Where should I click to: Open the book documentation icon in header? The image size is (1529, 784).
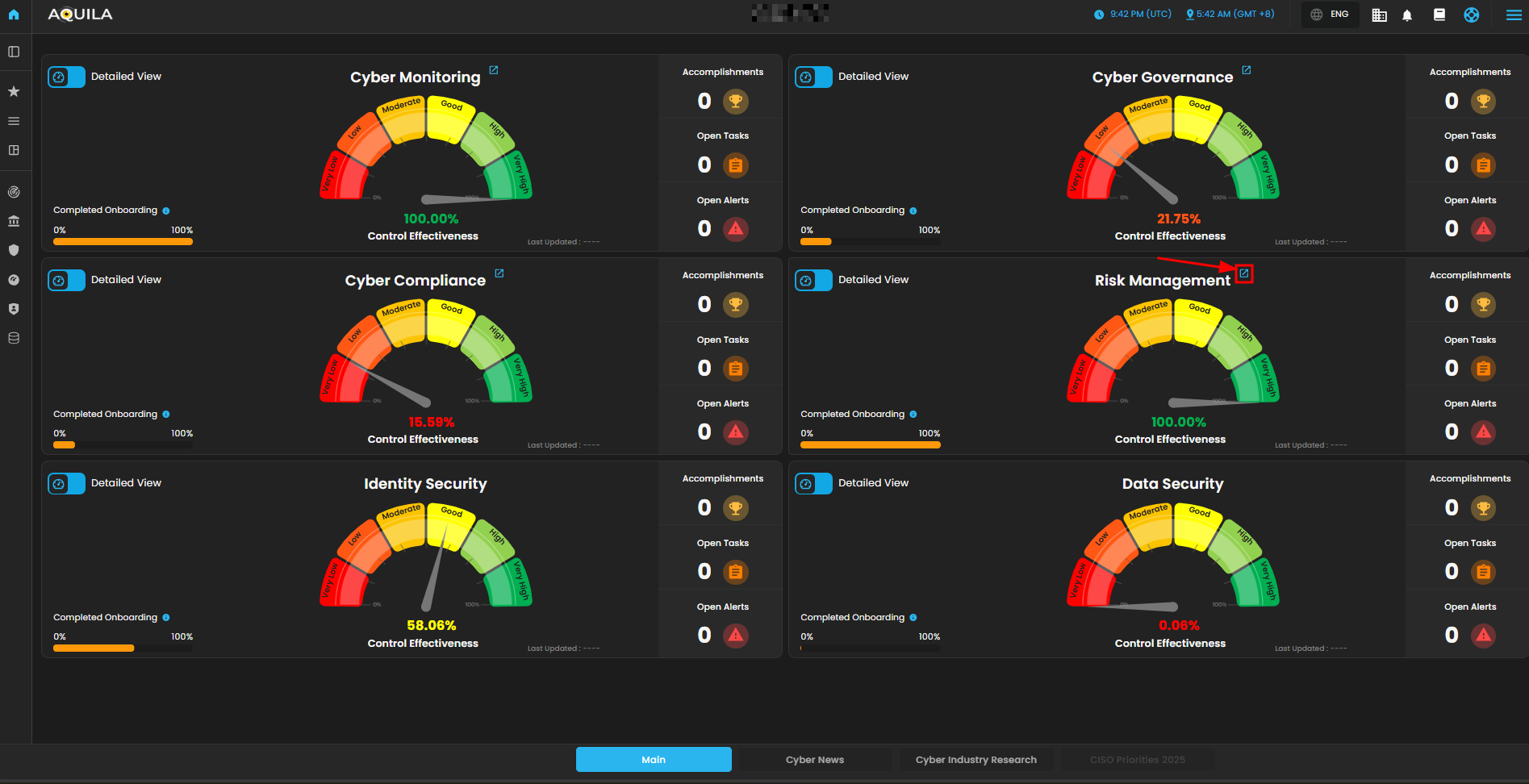point(1439,15)
